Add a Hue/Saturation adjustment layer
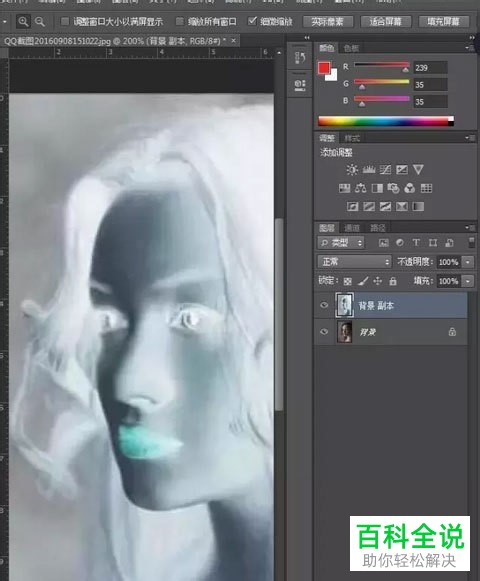This screenshot has height=581, width=480. point(344,188)
